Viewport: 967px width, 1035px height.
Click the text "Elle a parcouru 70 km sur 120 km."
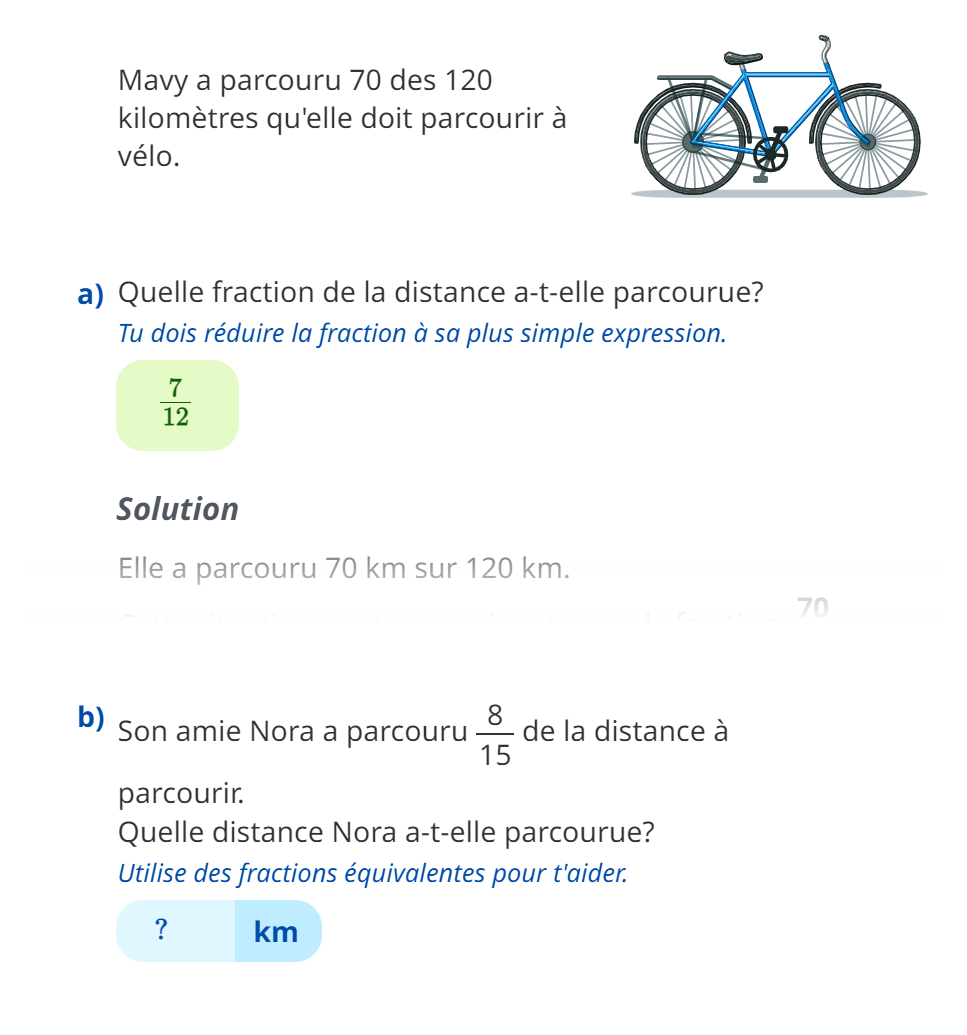click(343, 569)
